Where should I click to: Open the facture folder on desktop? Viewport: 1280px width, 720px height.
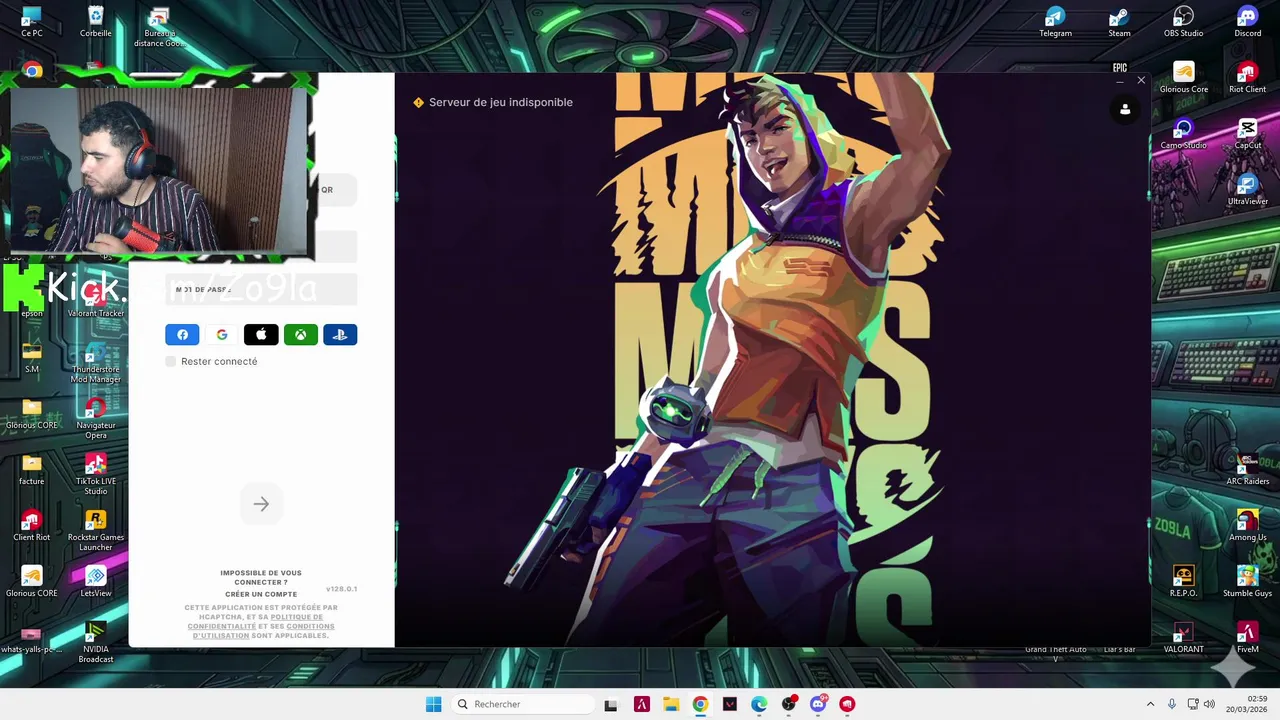point(32,470)
